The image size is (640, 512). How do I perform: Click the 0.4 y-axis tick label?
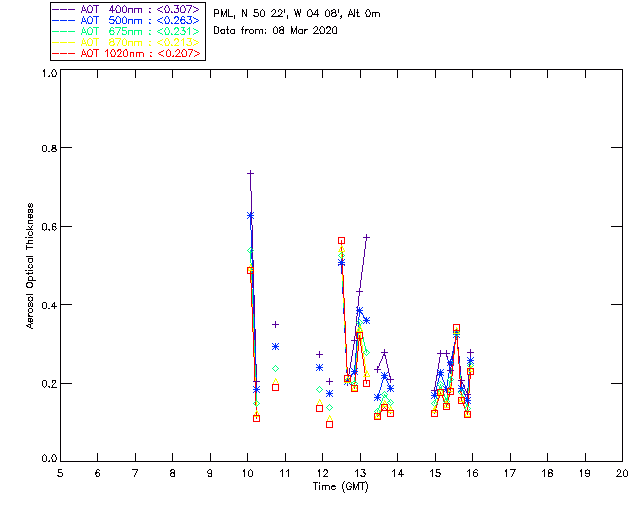click(49, 305)
